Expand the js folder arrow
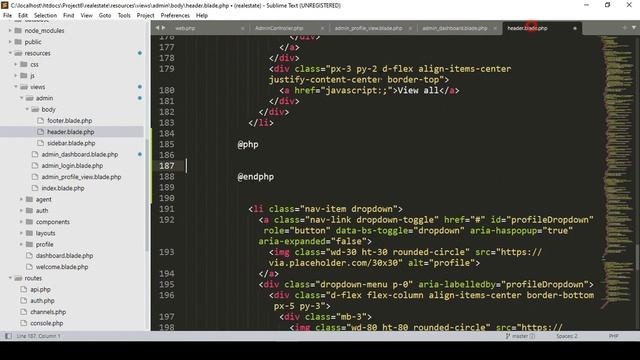 16,76
